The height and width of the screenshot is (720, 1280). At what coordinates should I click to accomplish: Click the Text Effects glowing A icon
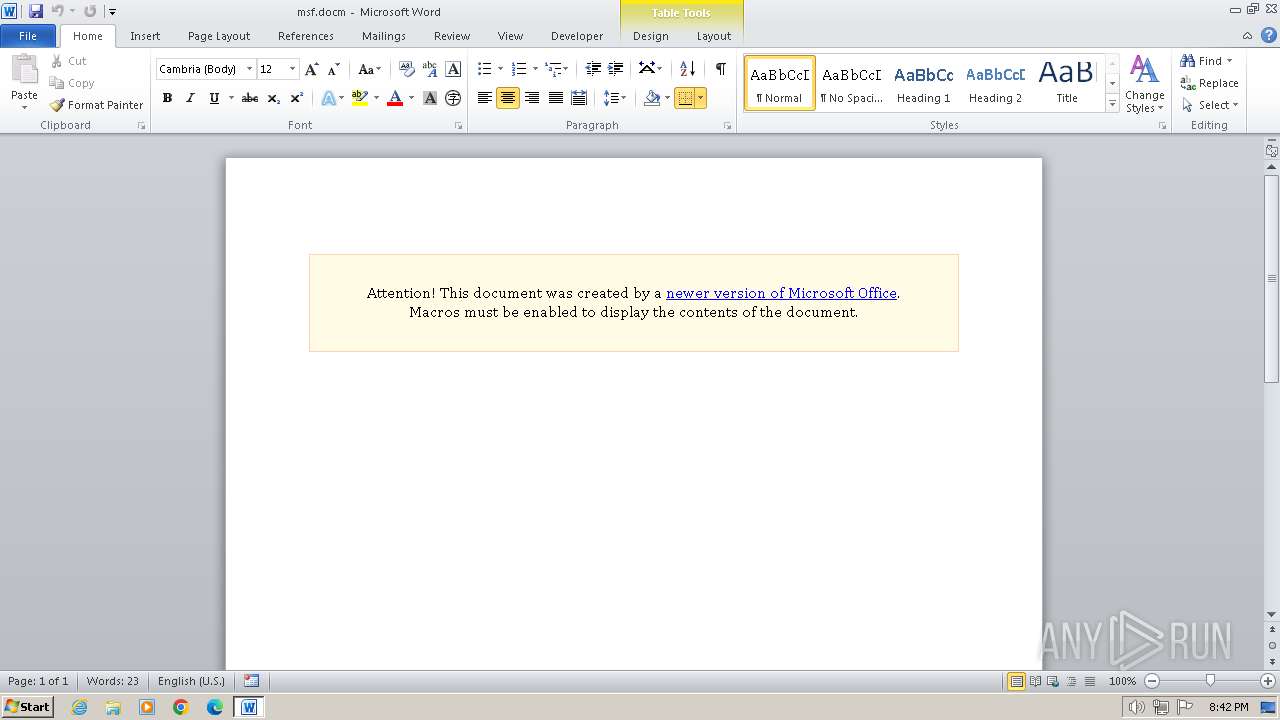point(328,98)
